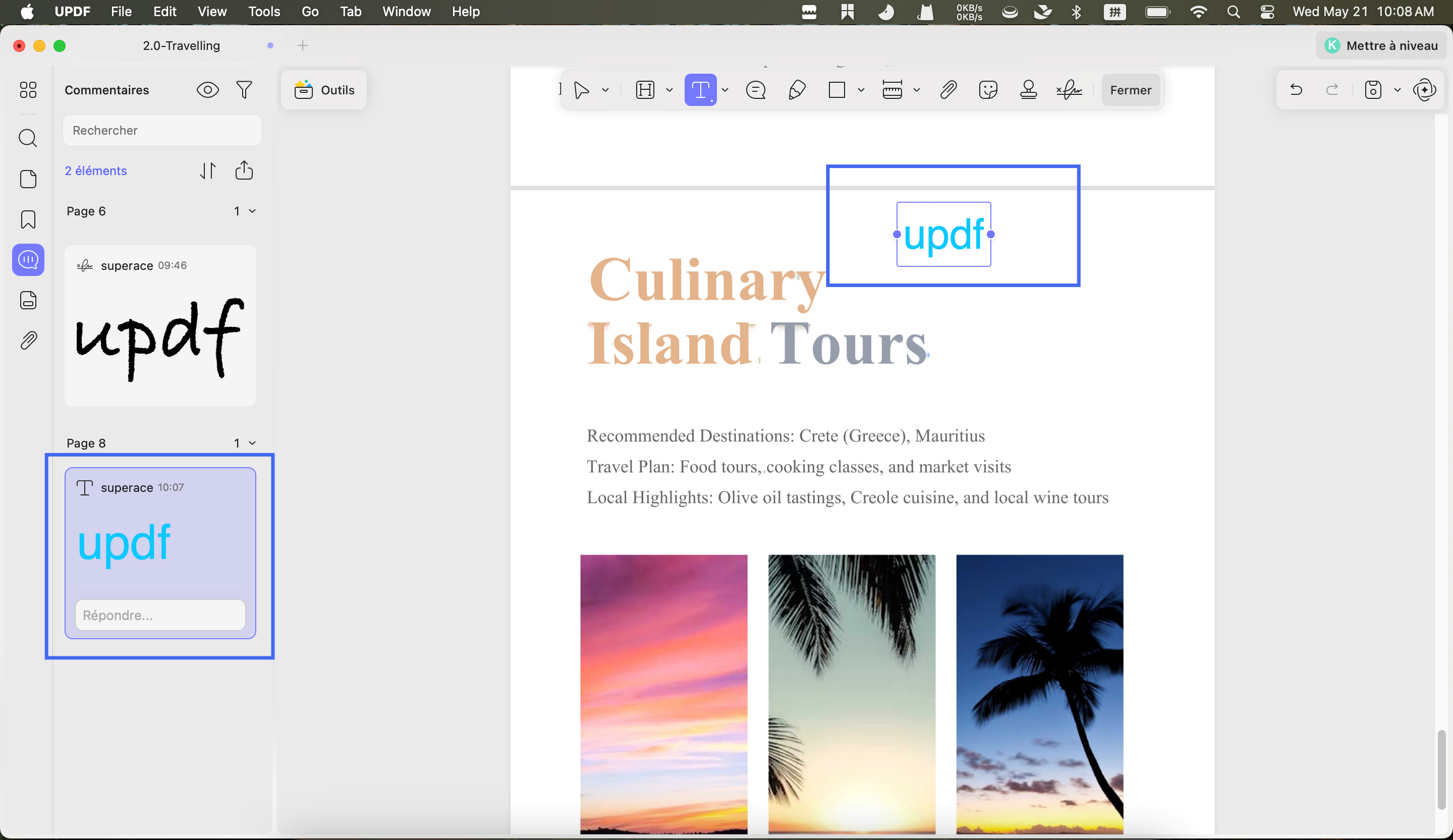Open the Tools menu in menu bar
Image resolution: width=1453 pixels, height=840 pixels.
pyautogui.click(x=263, y=12)
